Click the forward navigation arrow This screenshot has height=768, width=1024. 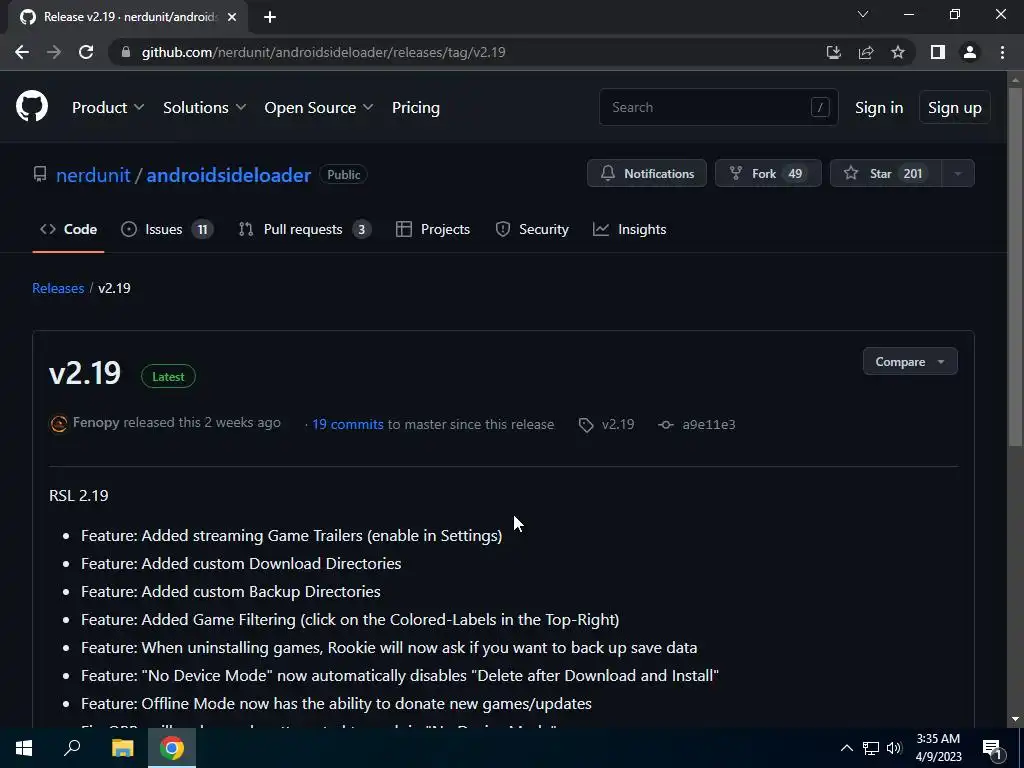click(54, 52)
